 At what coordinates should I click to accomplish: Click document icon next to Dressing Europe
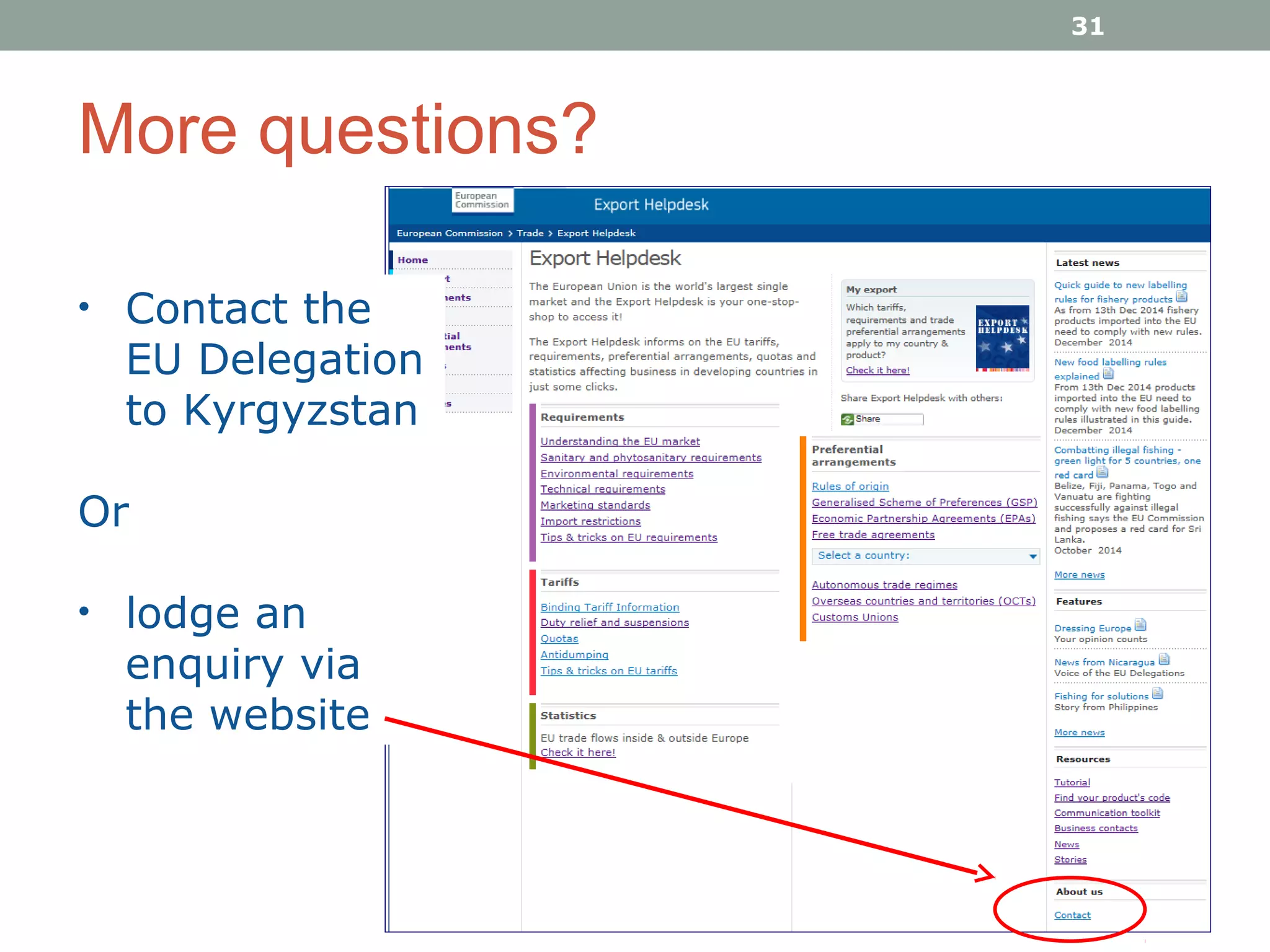tap(1140, 625)
